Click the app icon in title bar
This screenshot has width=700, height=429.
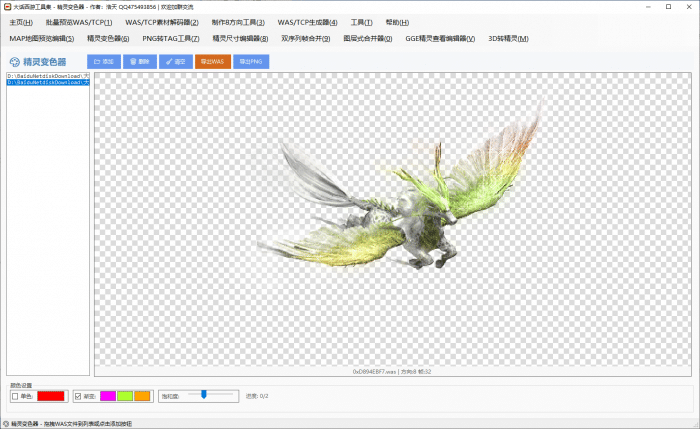[x=8, y=6]
